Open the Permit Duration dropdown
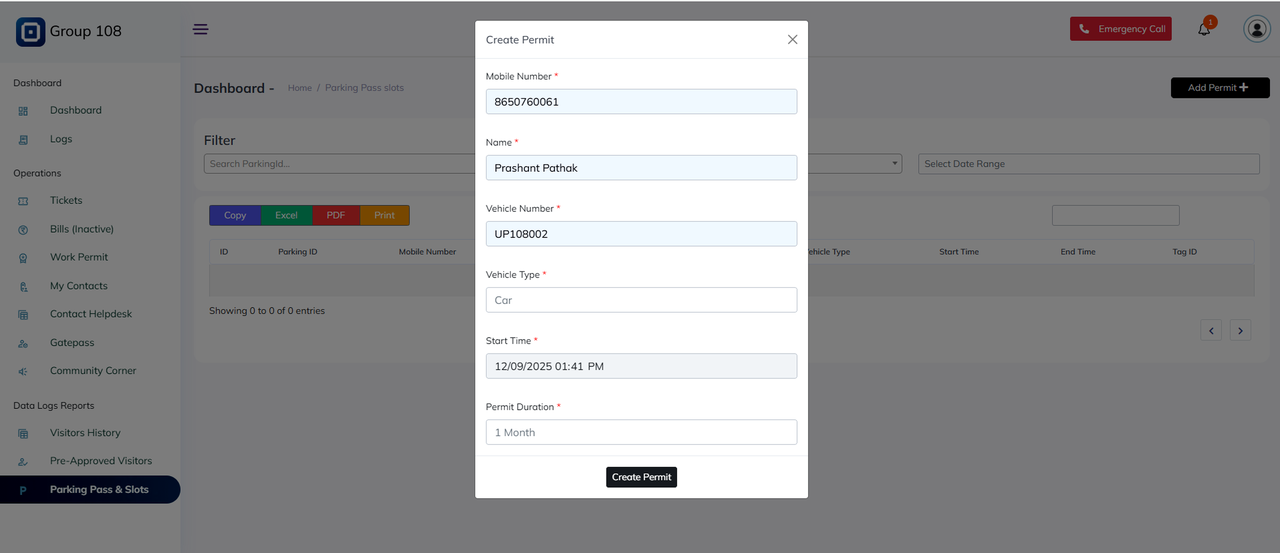The width and height of the screenshot is (1280, 553). 641,432
